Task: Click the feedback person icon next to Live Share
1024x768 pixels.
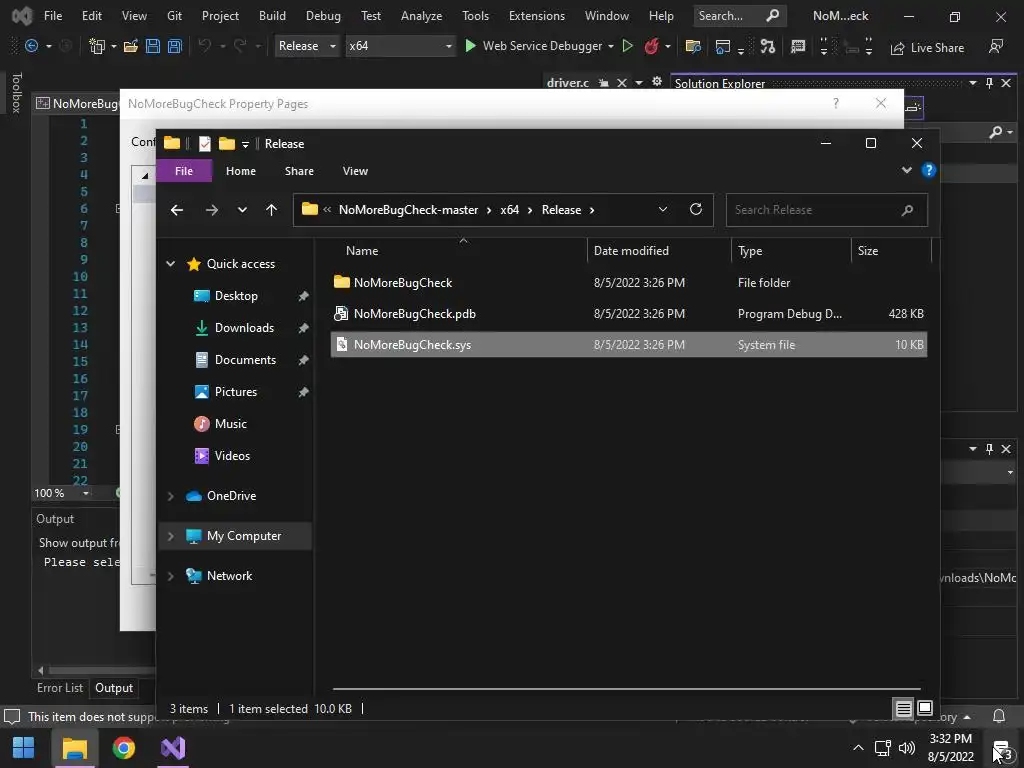Action: [996, 46]
